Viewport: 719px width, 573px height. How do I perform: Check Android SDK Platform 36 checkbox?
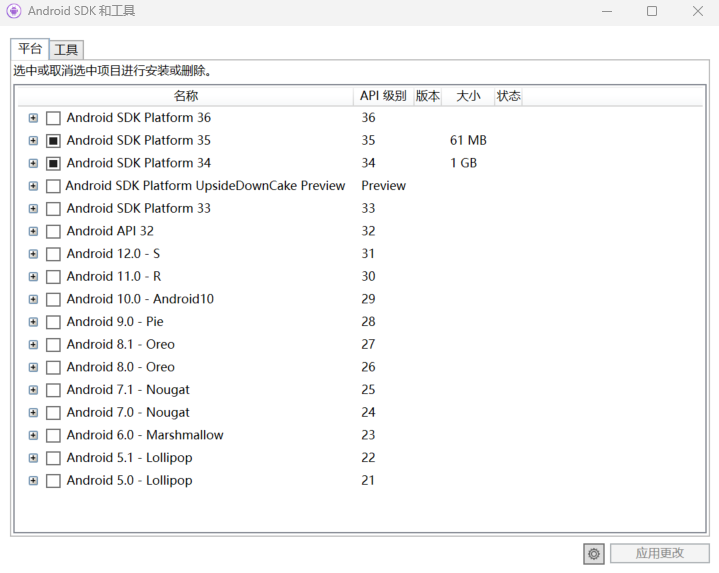(53, 118)
